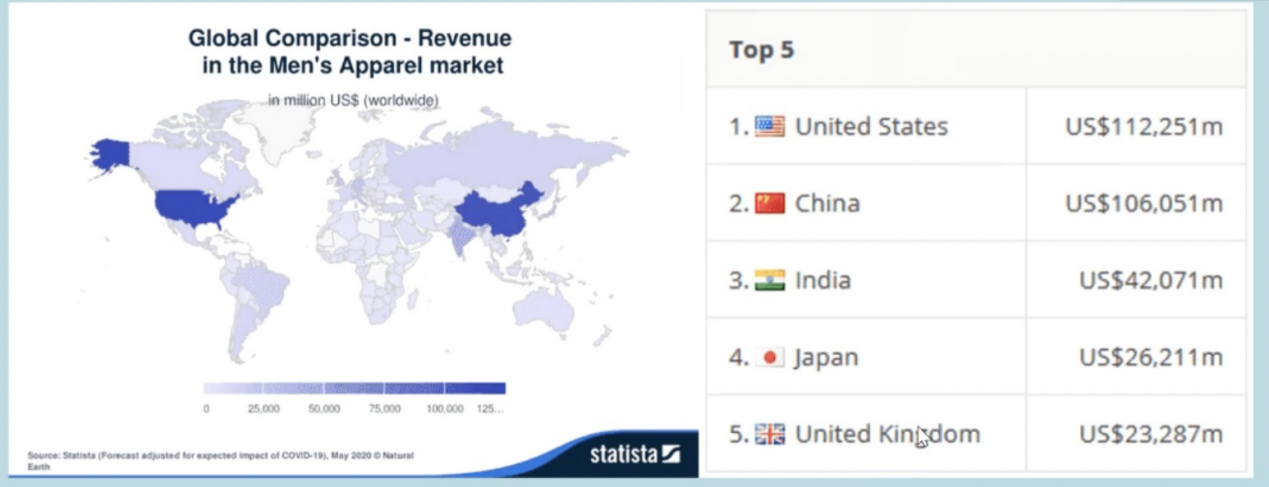Click the China flag icon

click(769, 203)
